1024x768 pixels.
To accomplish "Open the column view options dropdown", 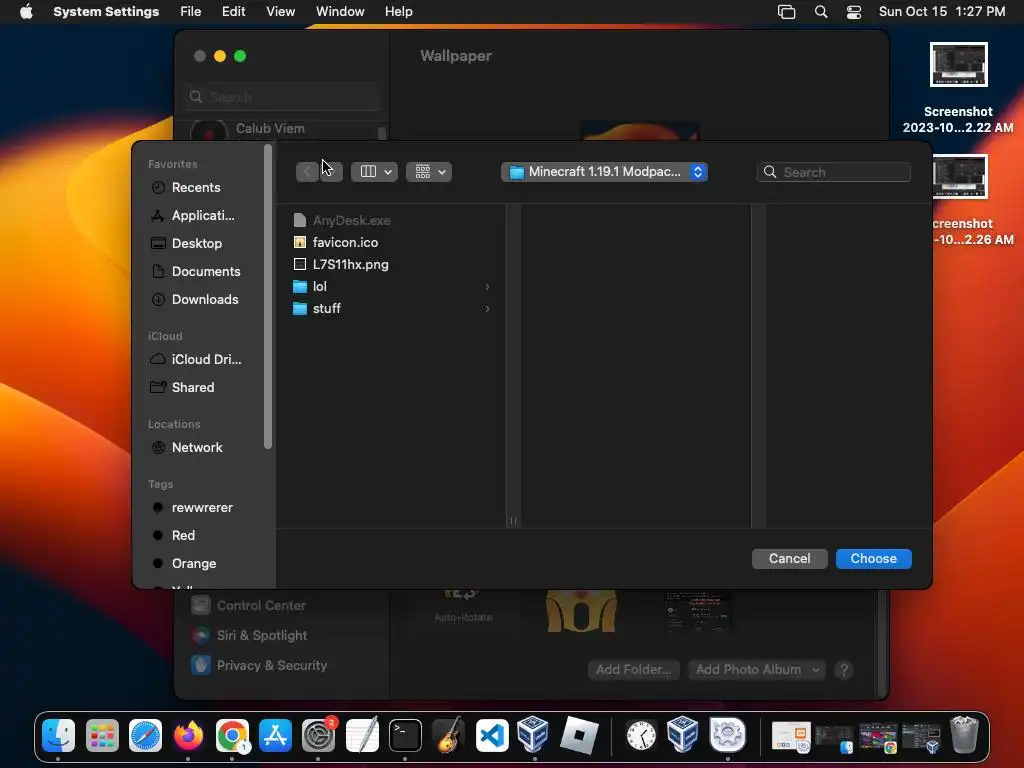I will (x=374, y=172).
